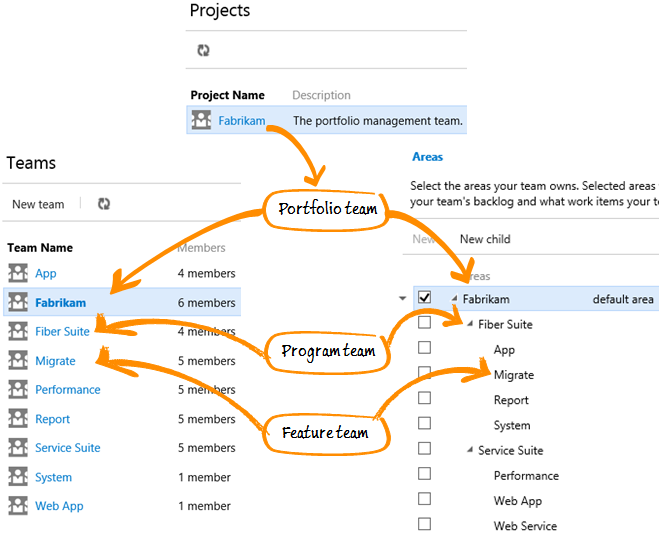This screenshot has height=544, width=659.
Task: Sort by the Team Name column header
Action: (x=40, y=247)
